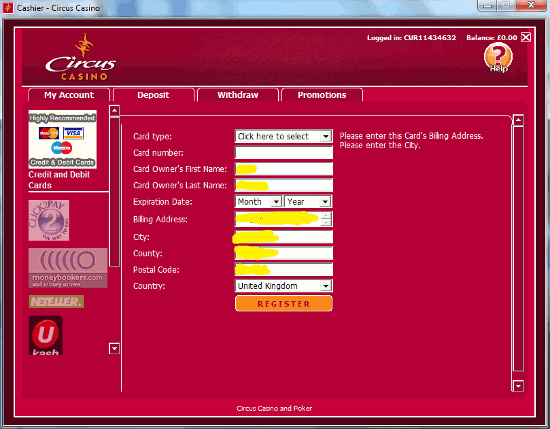
Task: Minimize the Cashier window
Action: click(x=487, y=5)
